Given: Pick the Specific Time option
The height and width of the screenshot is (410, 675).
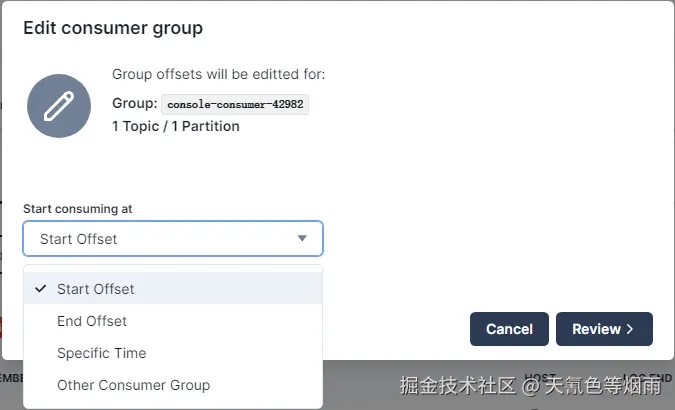Looking at the screenshot, I should (173, 353).
